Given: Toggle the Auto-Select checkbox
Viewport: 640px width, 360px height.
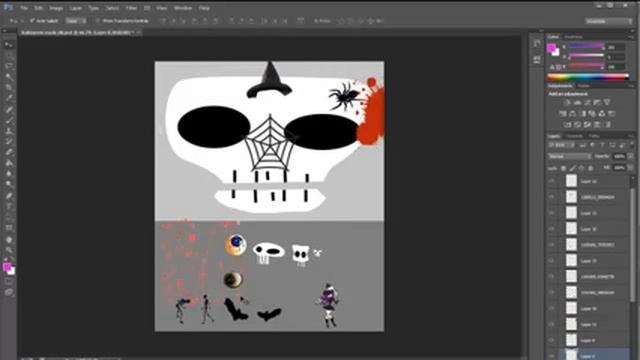Looking at the screenshot, I should [x=32, y=20].
